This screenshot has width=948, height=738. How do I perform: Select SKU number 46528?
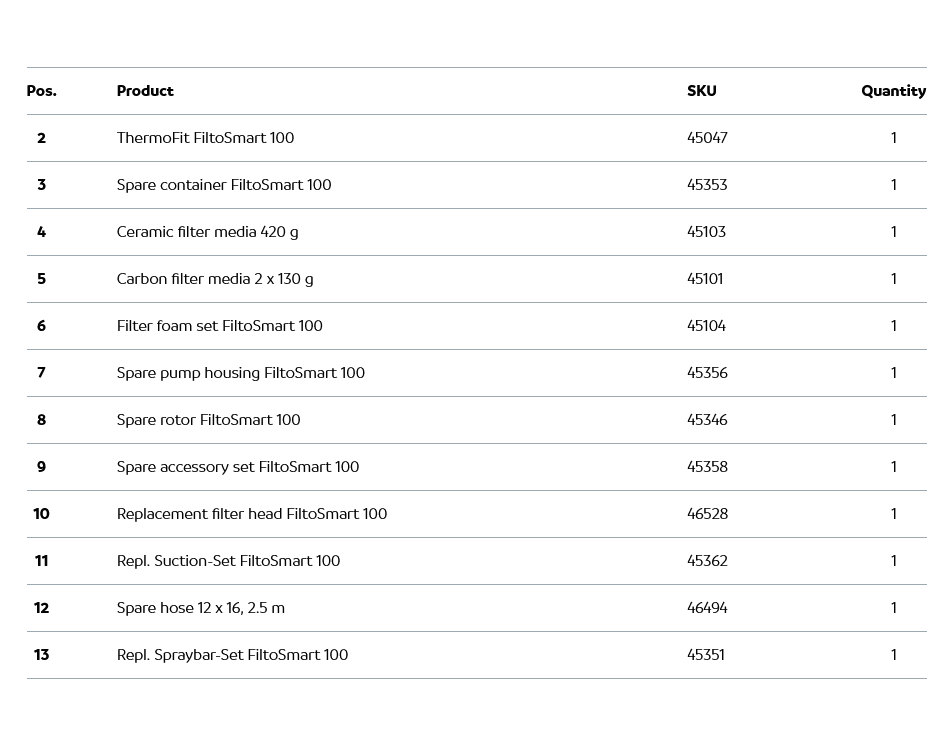pos(707,514)
